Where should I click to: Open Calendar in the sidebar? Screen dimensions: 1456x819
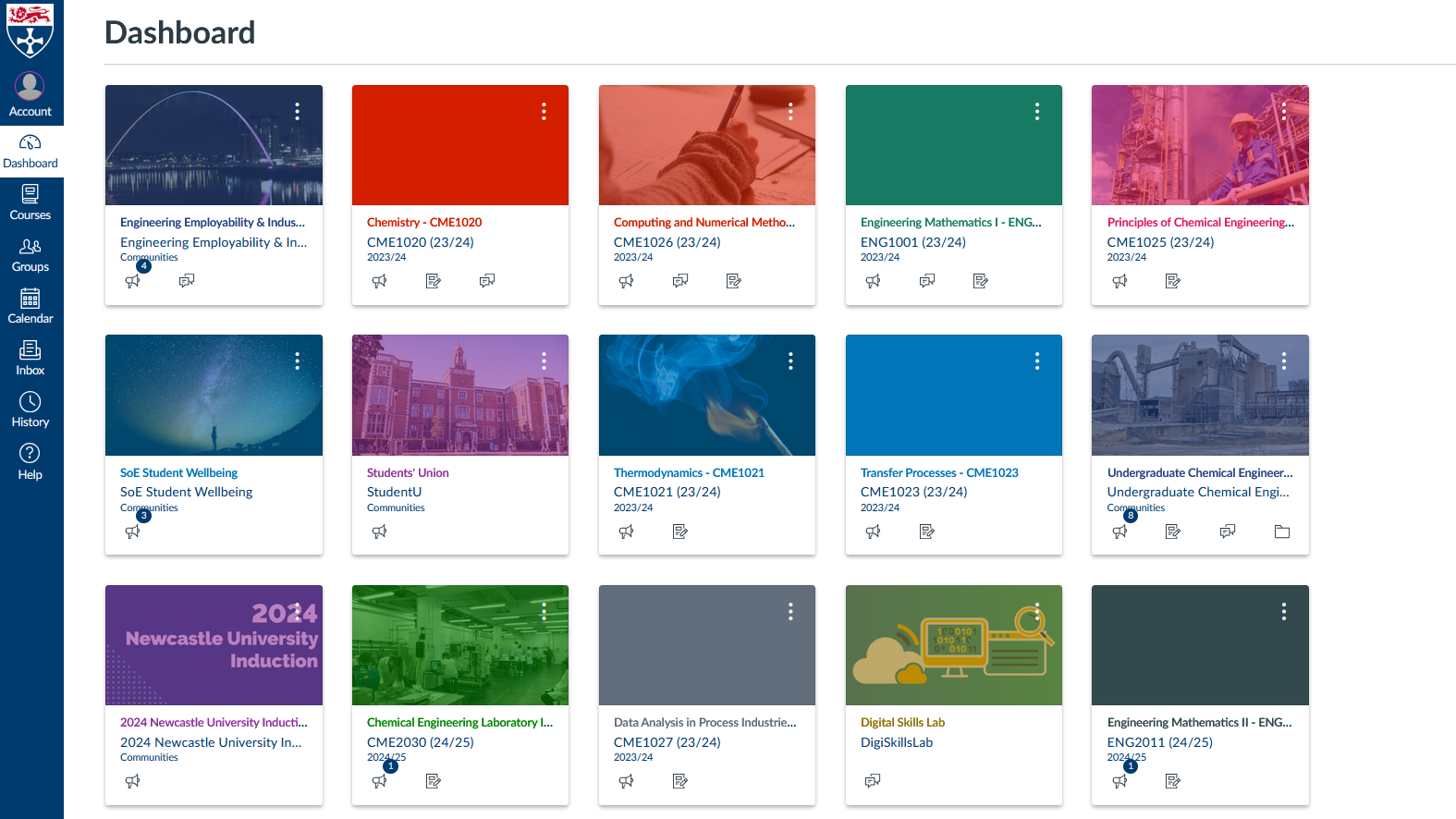(x=31, y=307)
